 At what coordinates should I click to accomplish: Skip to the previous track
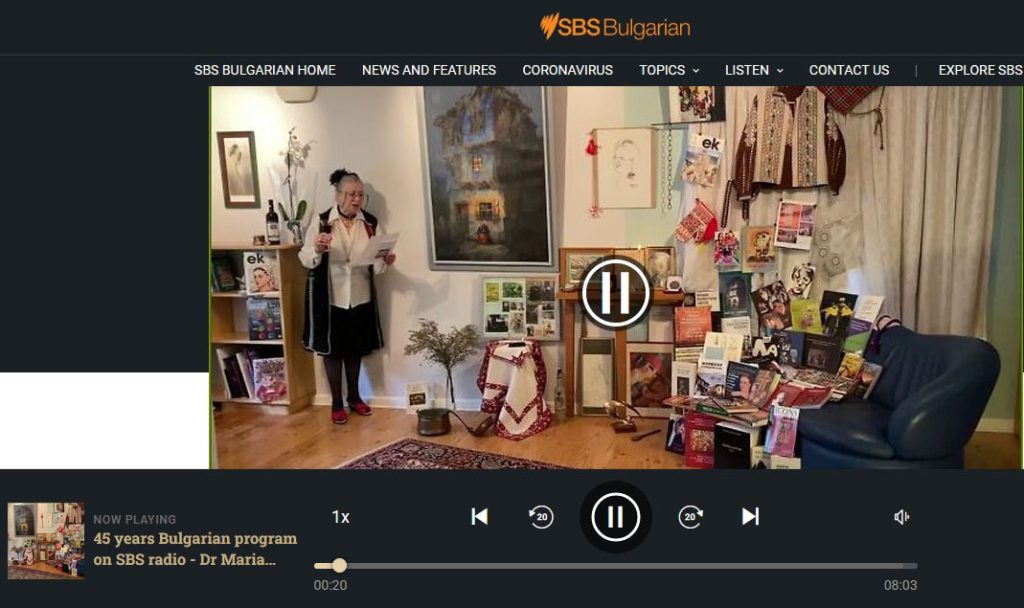(479, 517)
